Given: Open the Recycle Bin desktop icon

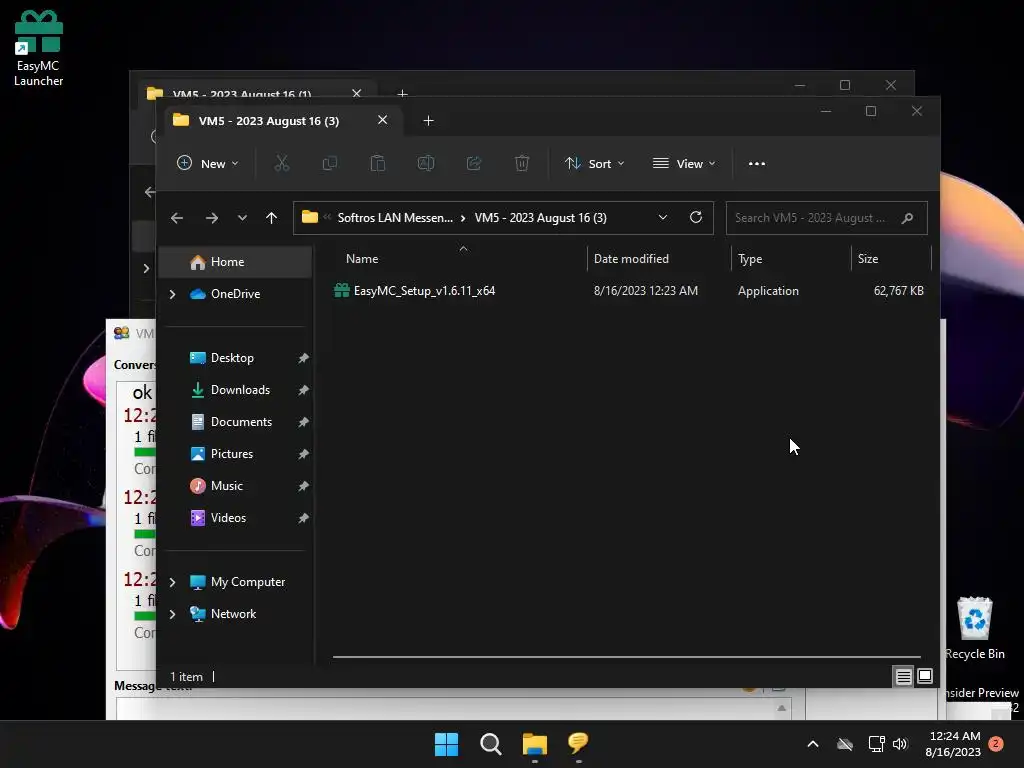Looking at the screenshot, I should (x=975, y=628).
